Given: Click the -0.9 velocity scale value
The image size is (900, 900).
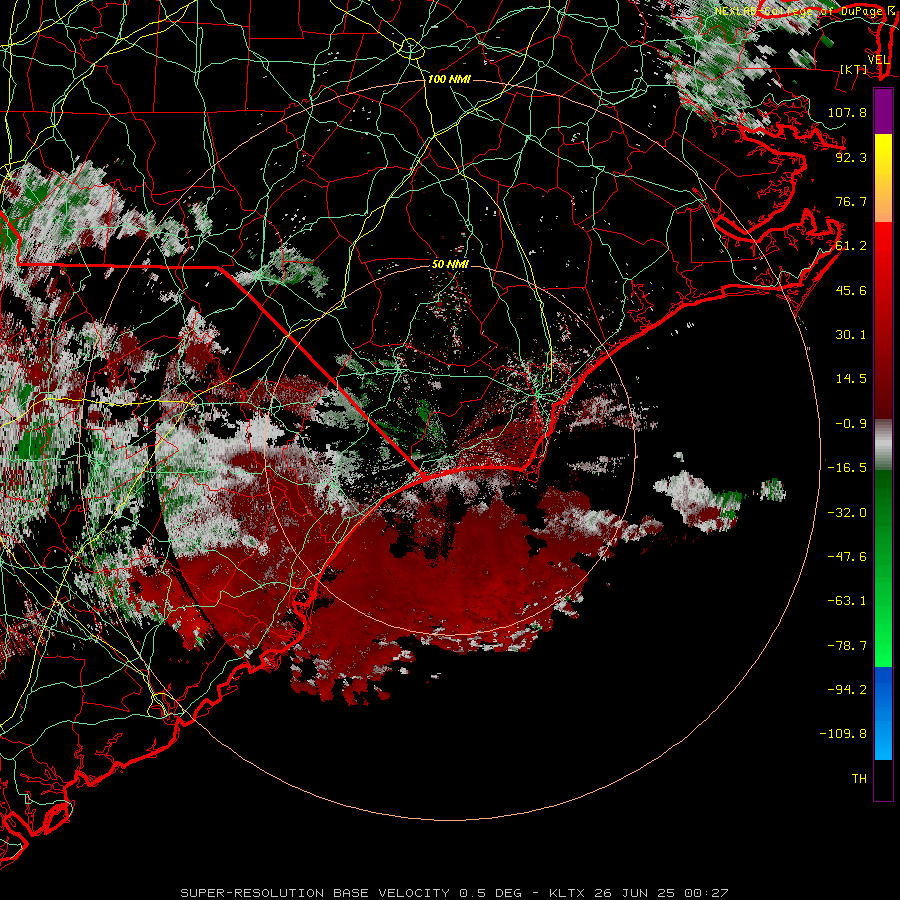Looking at the screenshot, I should (851, 424).
